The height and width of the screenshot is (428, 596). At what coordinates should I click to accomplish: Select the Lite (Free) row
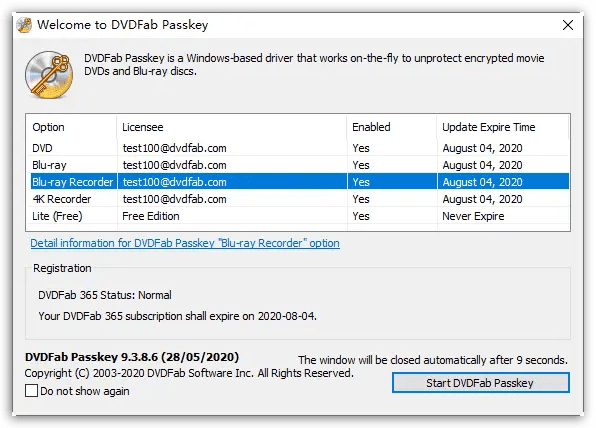[298, 216]
